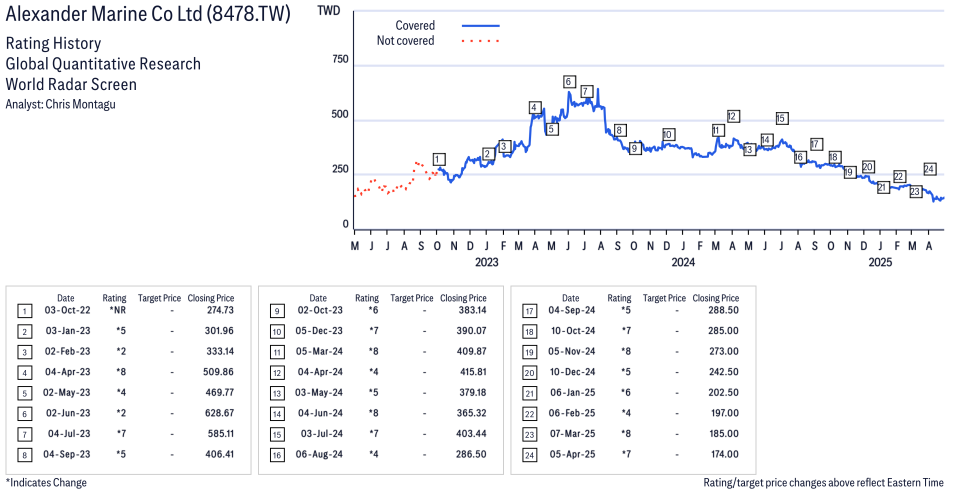
Task: Click the 02-Oct-23 date cell
Action: [x=320, y=310]
